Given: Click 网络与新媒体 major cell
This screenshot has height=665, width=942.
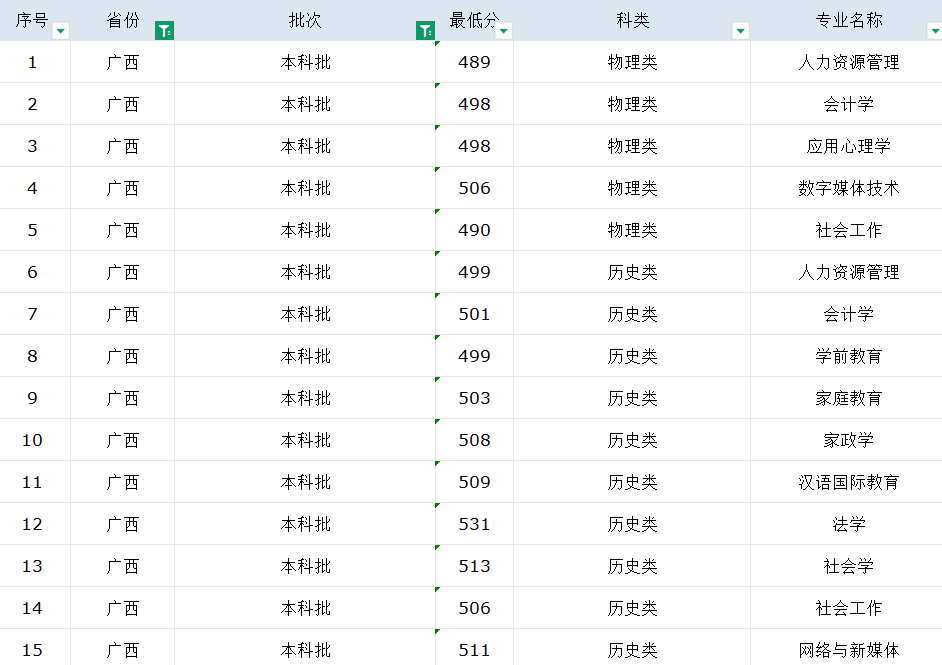Looking at the screenshot, I should (848, 648).
